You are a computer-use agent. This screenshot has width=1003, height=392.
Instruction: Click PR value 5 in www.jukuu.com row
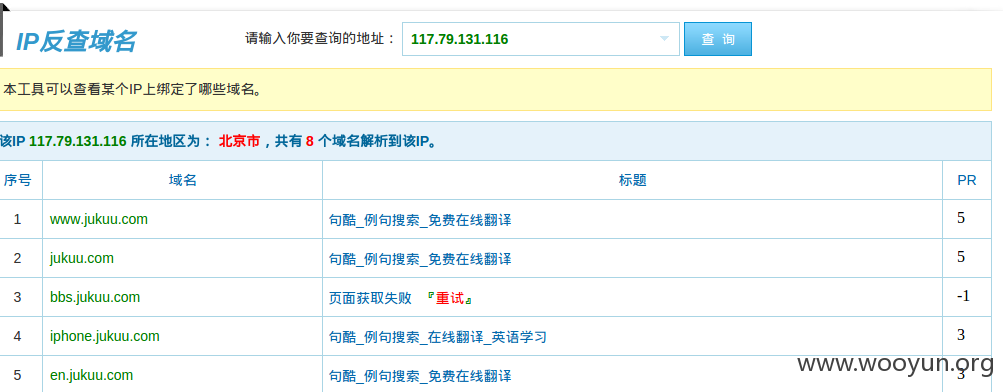coord(961,218)
